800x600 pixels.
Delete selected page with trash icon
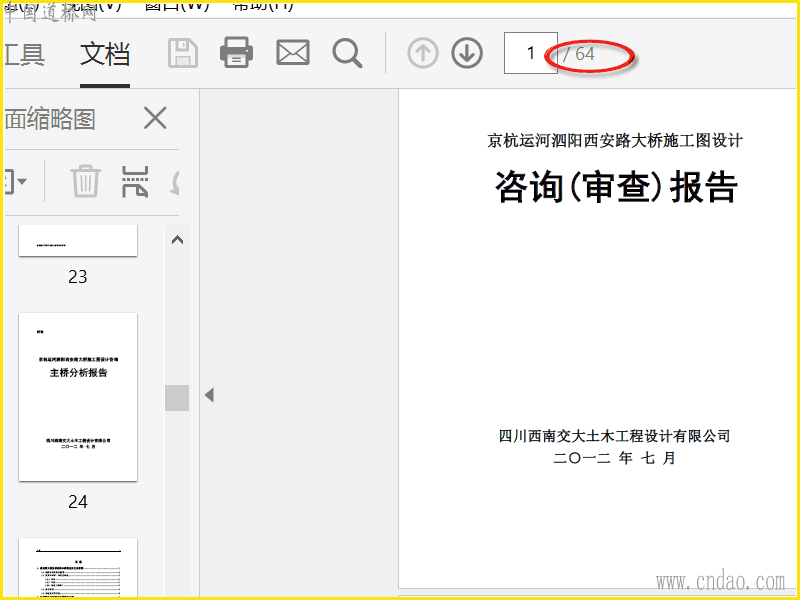tap(85, 181)
